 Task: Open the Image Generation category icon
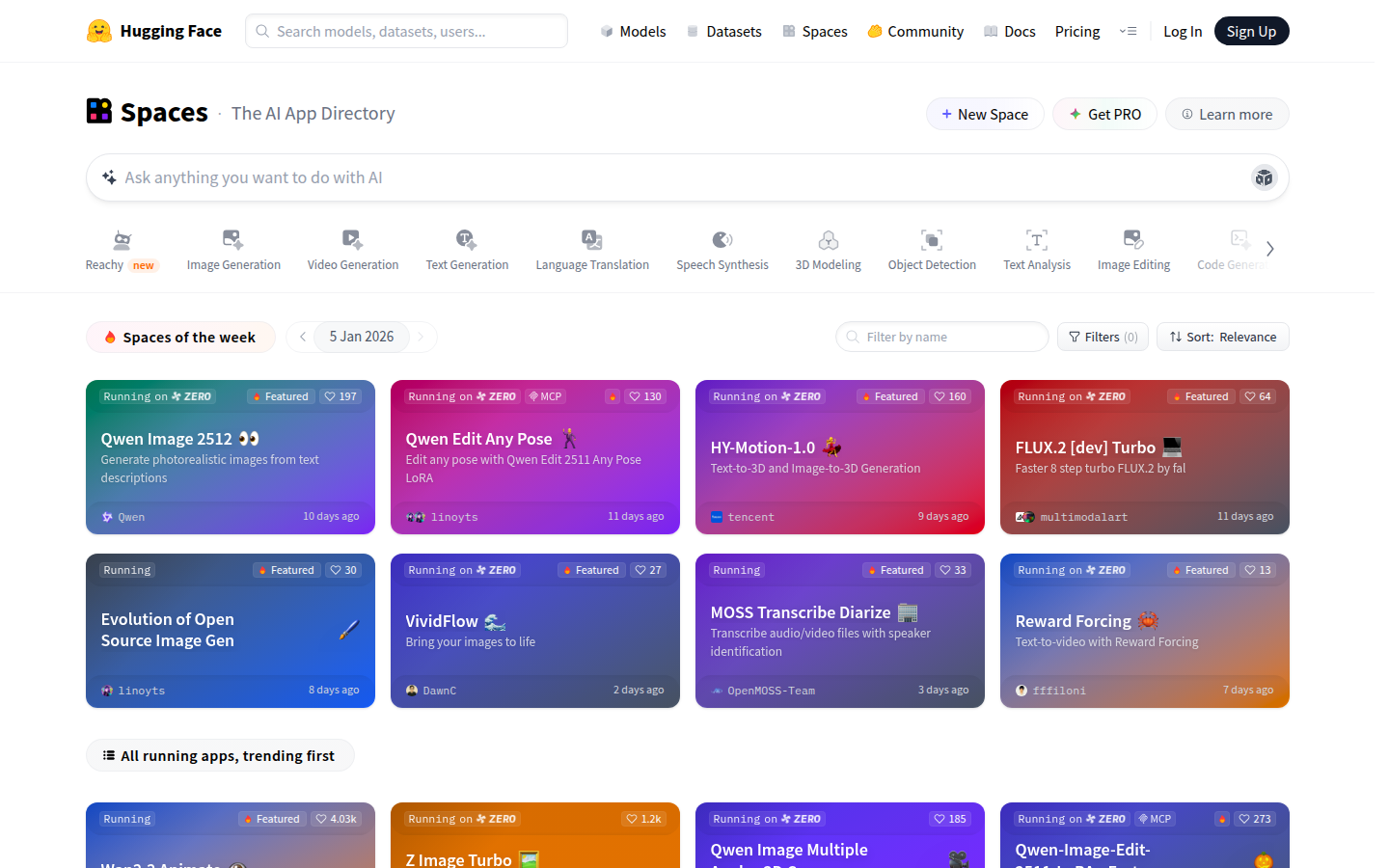coord(232,239)
